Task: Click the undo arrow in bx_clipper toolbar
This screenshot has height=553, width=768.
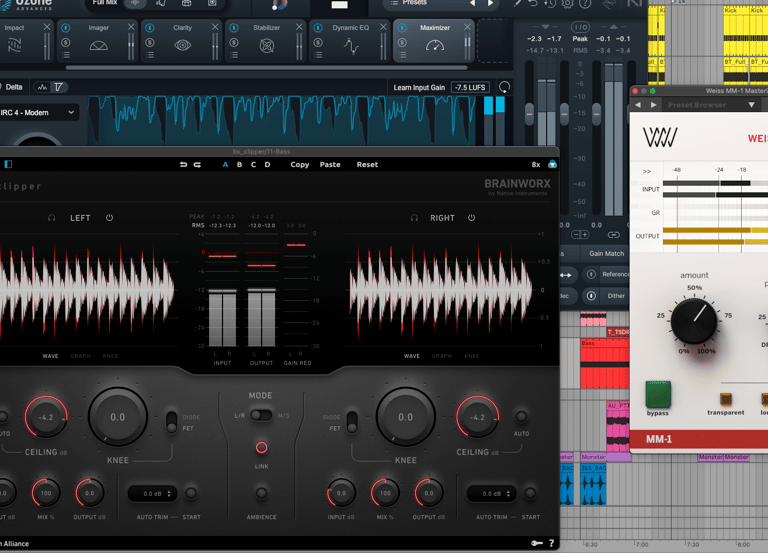Action: [x=183, y=165]
